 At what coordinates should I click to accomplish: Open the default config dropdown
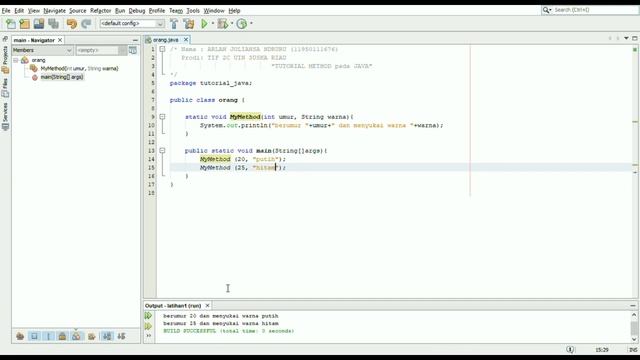tap(132, 24)
